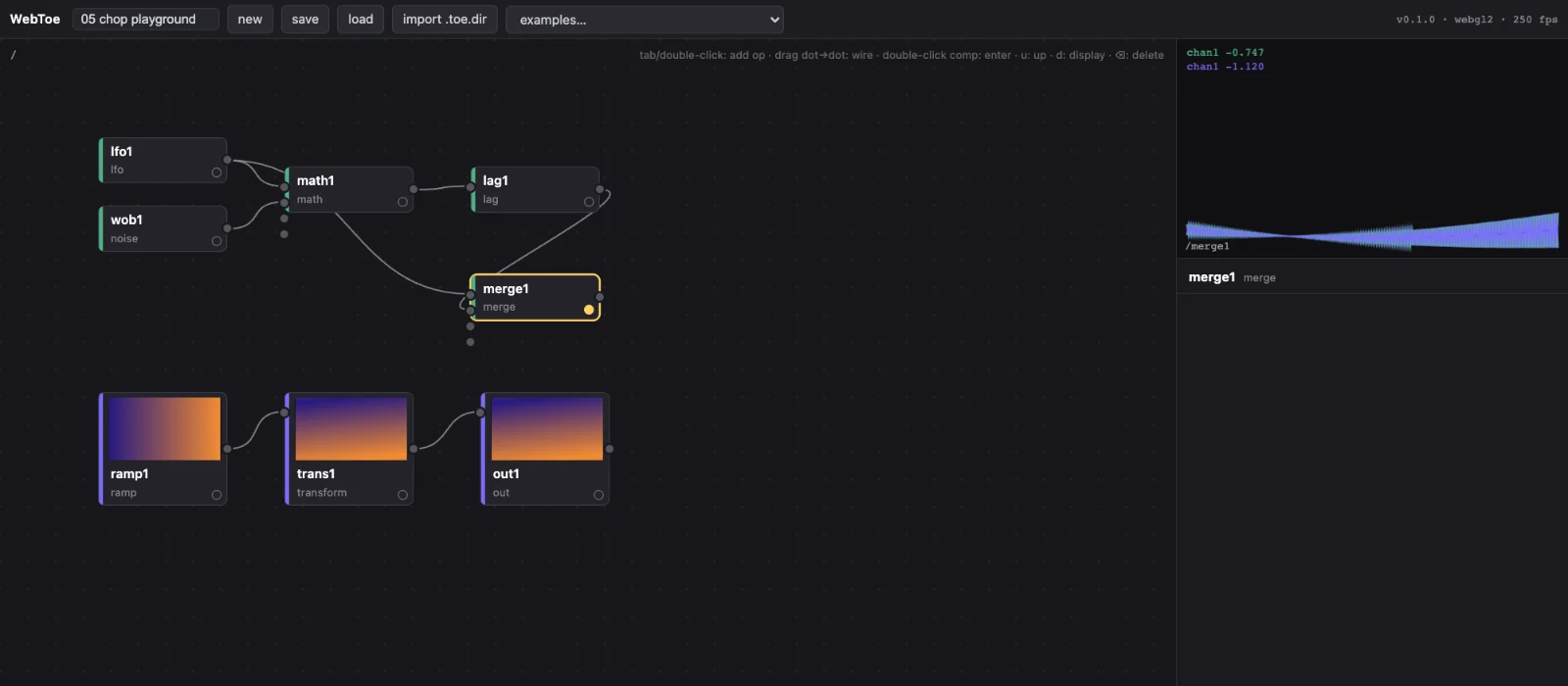The image size is (1568, 686).
Task: Click merge1's output connector dot
Action: [x=600, y=297]
